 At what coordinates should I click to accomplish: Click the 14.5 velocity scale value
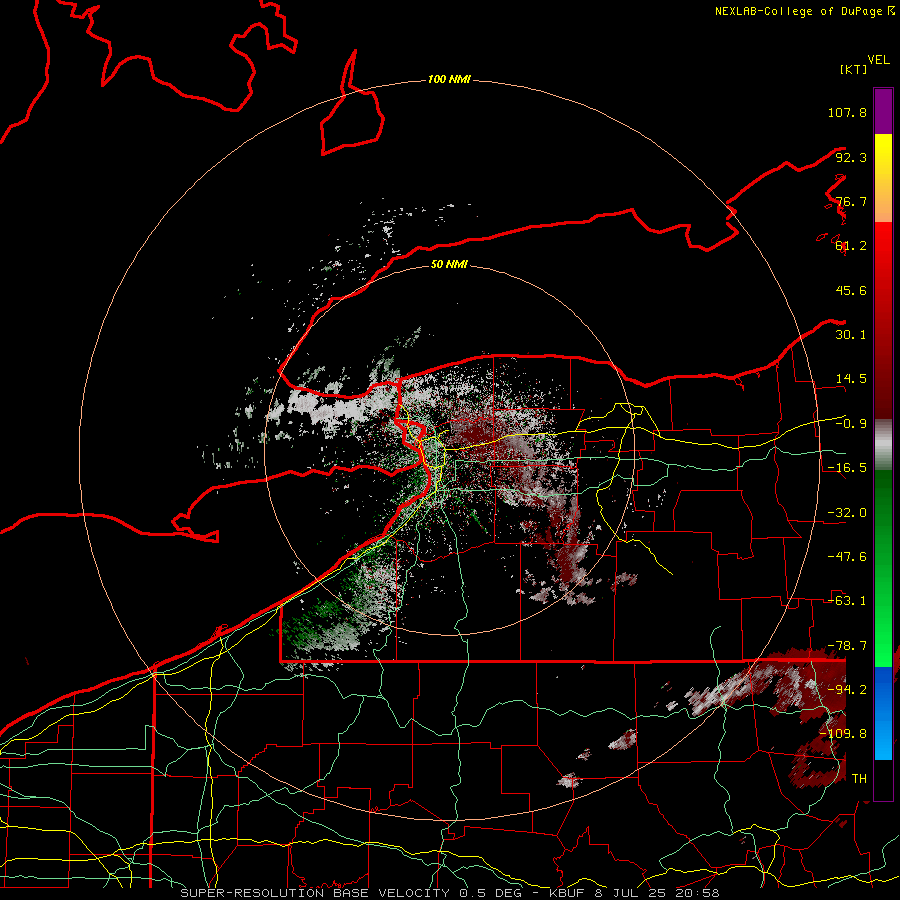(x=851, y=379)
